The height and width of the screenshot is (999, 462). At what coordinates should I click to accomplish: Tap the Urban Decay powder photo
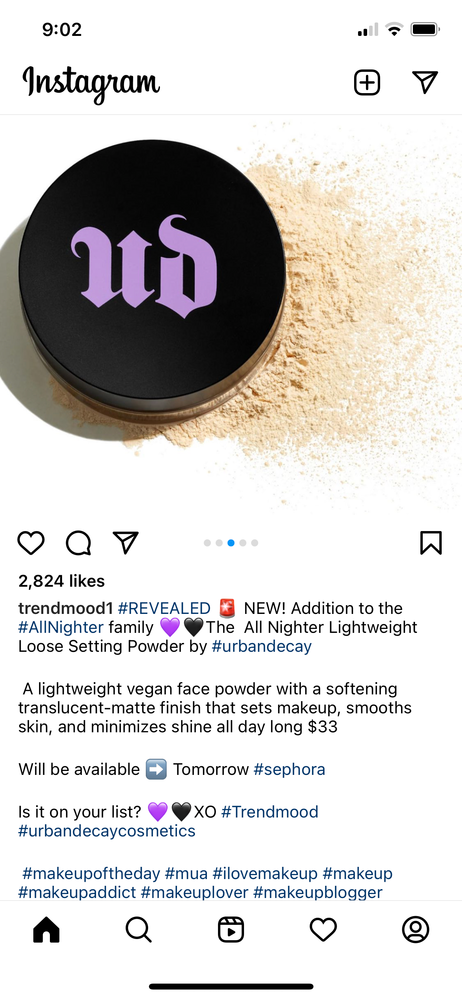(x=231, y=315)
